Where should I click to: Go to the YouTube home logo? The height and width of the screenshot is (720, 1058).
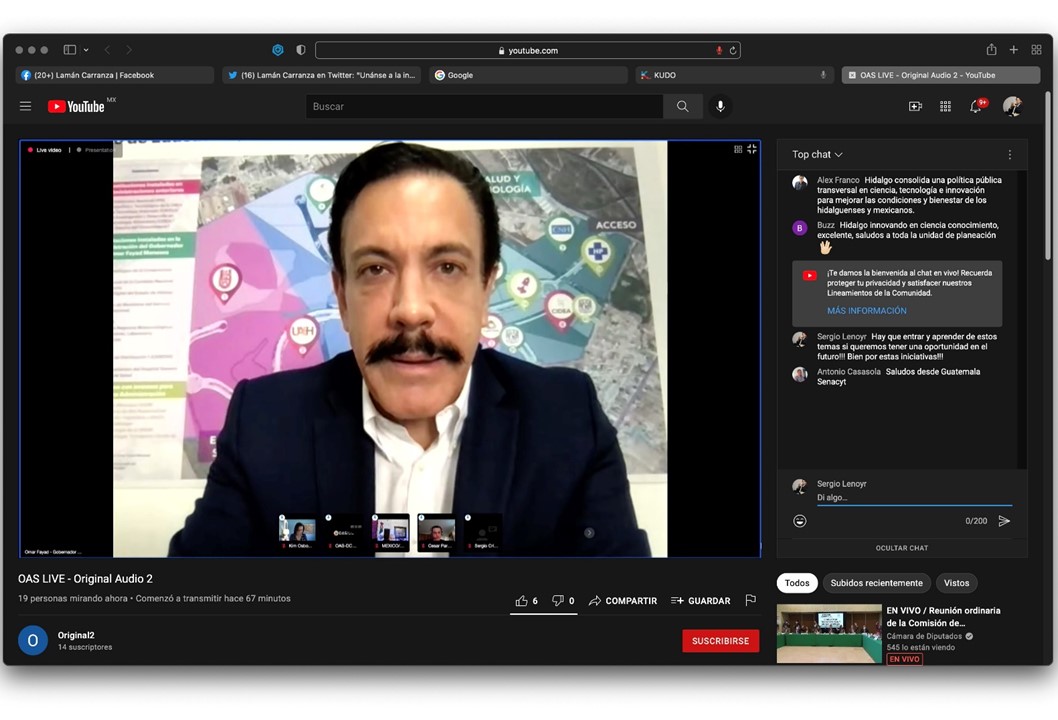76,107
